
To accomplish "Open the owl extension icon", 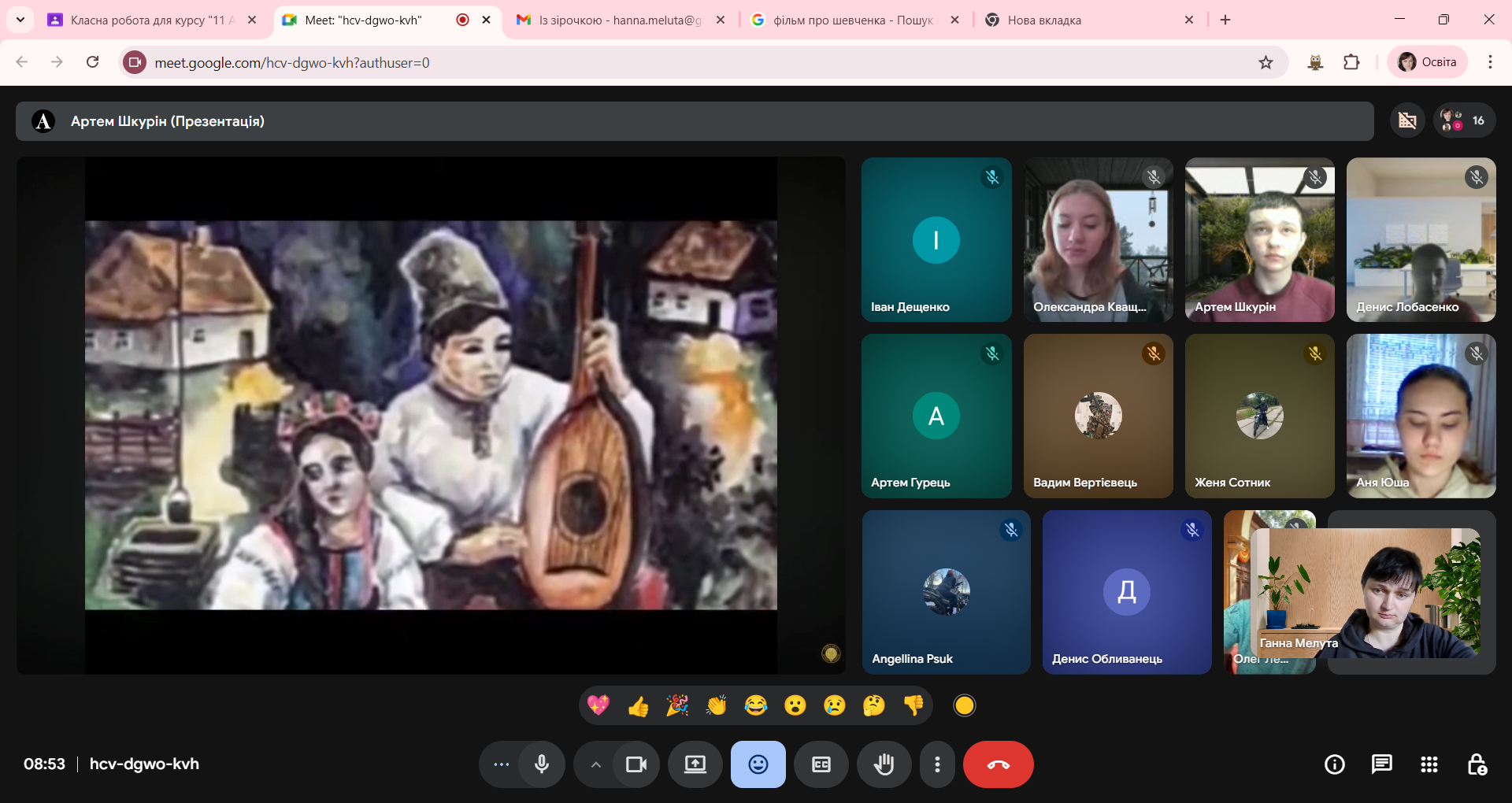I will [x=1315, y=62].
